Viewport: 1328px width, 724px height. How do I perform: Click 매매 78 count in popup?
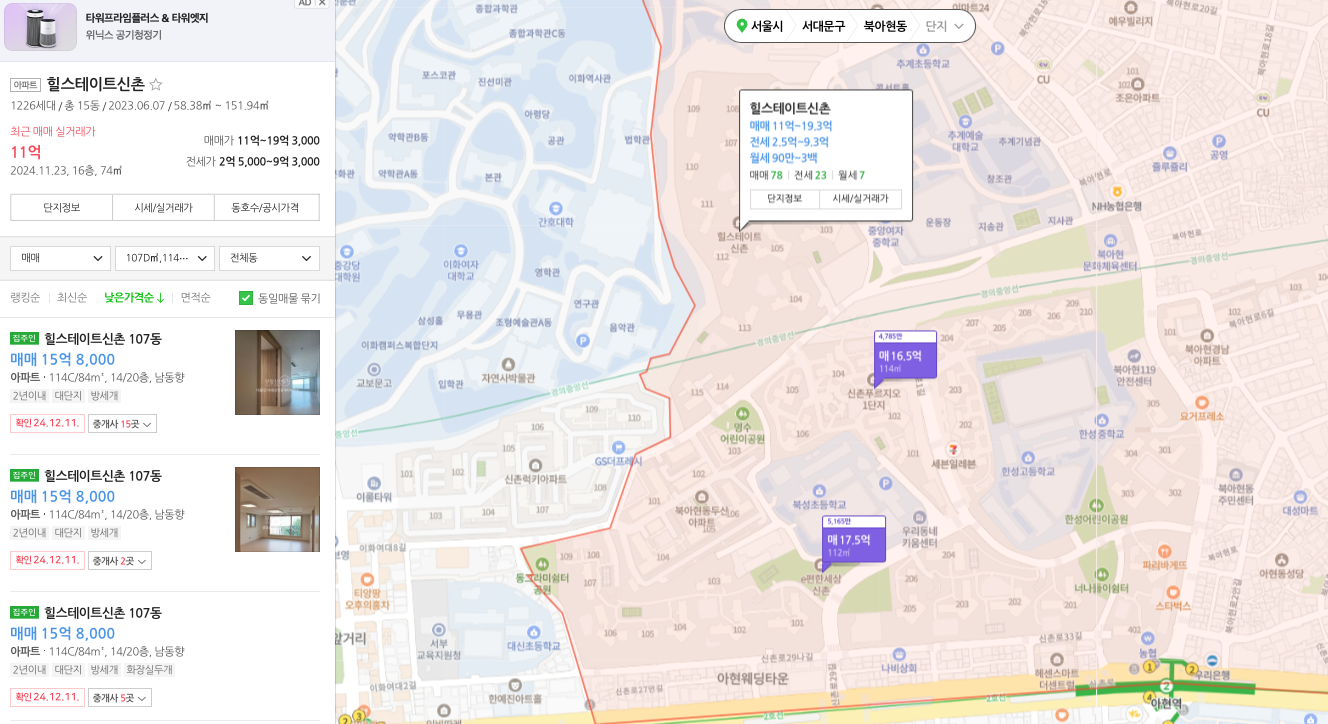766,175
